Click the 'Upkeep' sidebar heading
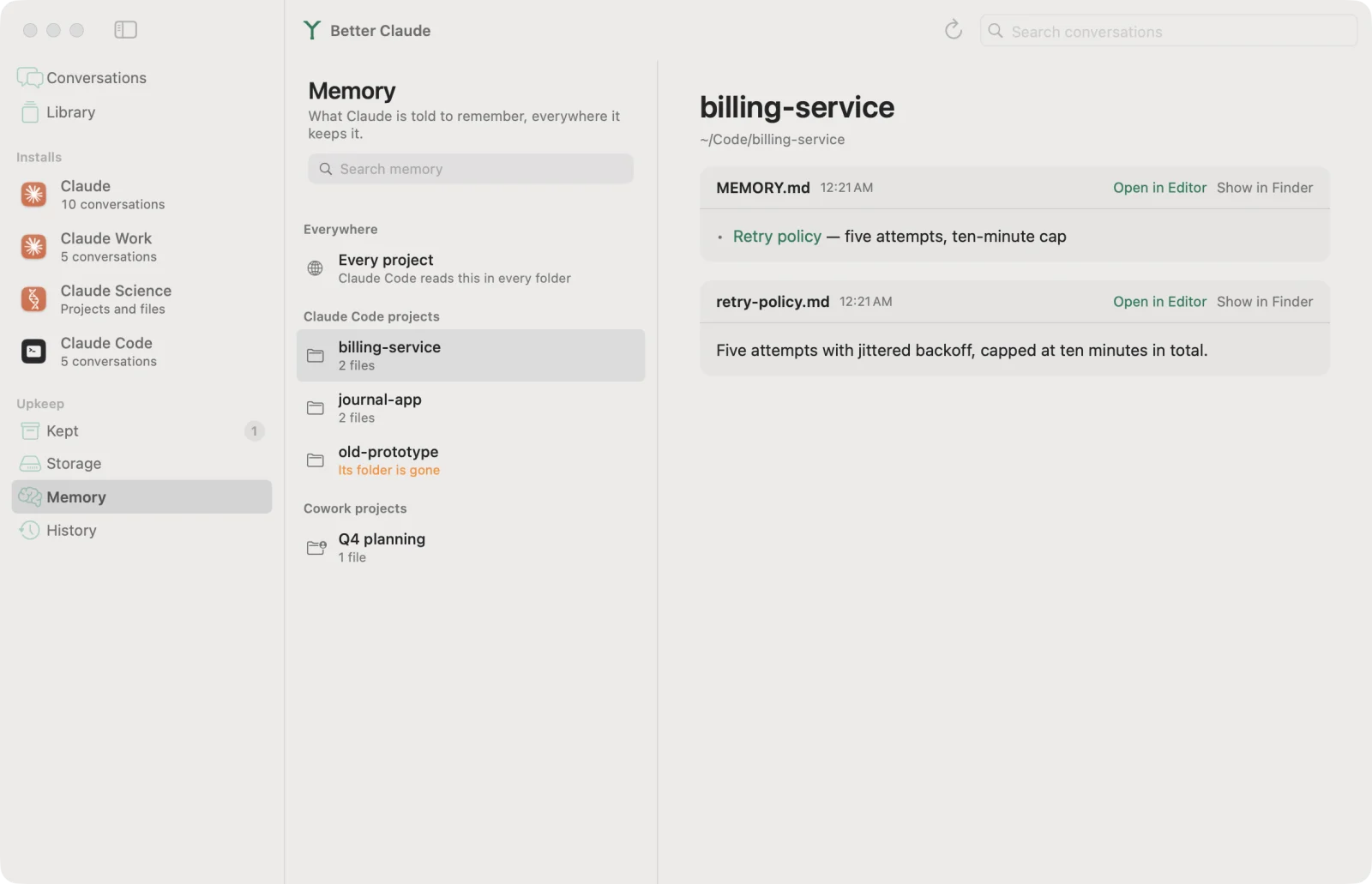 [x=40, y=404]
